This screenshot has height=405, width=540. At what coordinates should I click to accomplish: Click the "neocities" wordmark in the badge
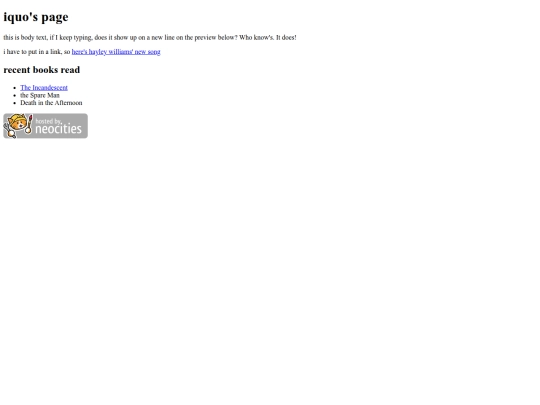[59, 129]
